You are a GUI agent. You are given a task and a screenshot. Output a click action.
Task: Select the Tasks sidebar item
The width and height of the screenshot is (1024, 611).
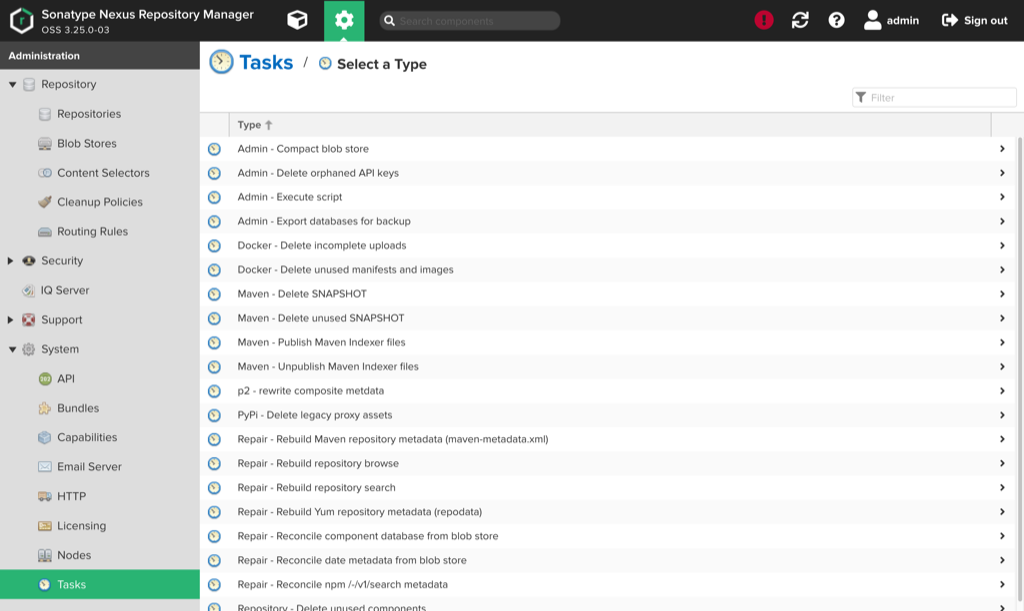pos(99,584)
